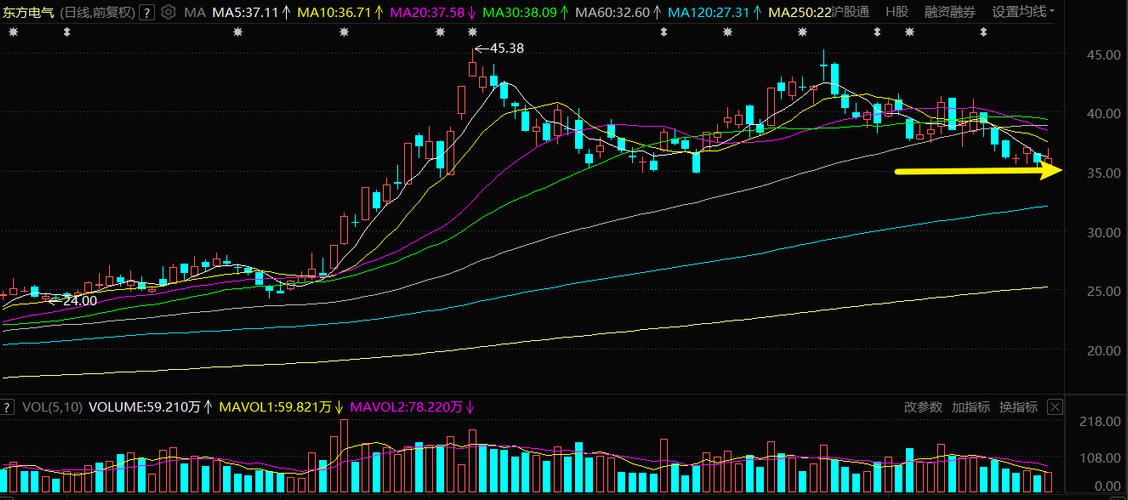This screenshot has width=1128, height=500.
Task: Toggle the magenta MA20 line label
Action: pyautogui.click(x=433, y=12)
